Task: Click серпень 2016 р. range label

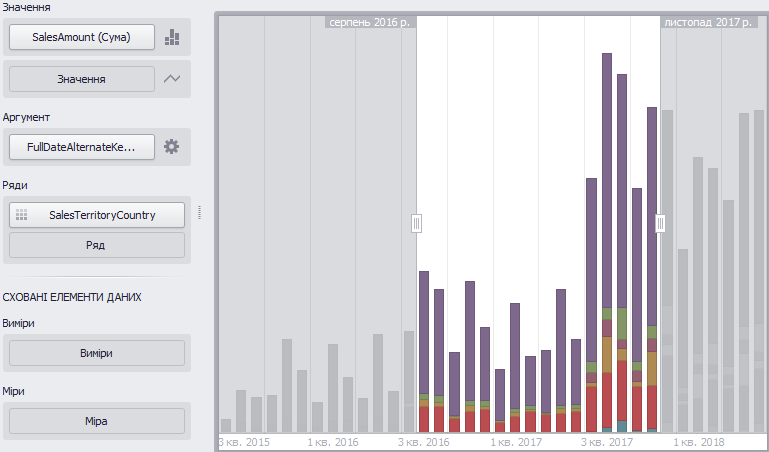Action: click(x=369, y=22)
